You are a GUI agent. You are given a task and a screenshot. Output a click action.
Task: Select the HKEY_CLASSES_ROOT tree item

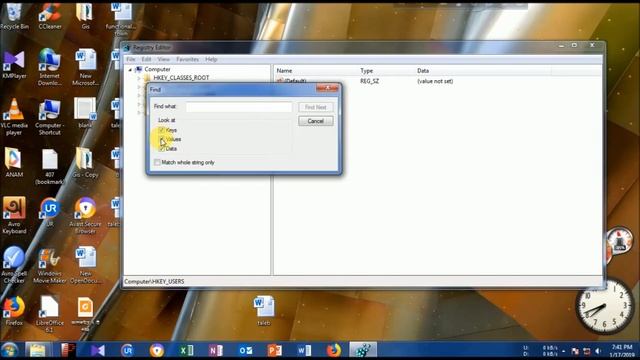pyautogui.click(x=181, y=78)
